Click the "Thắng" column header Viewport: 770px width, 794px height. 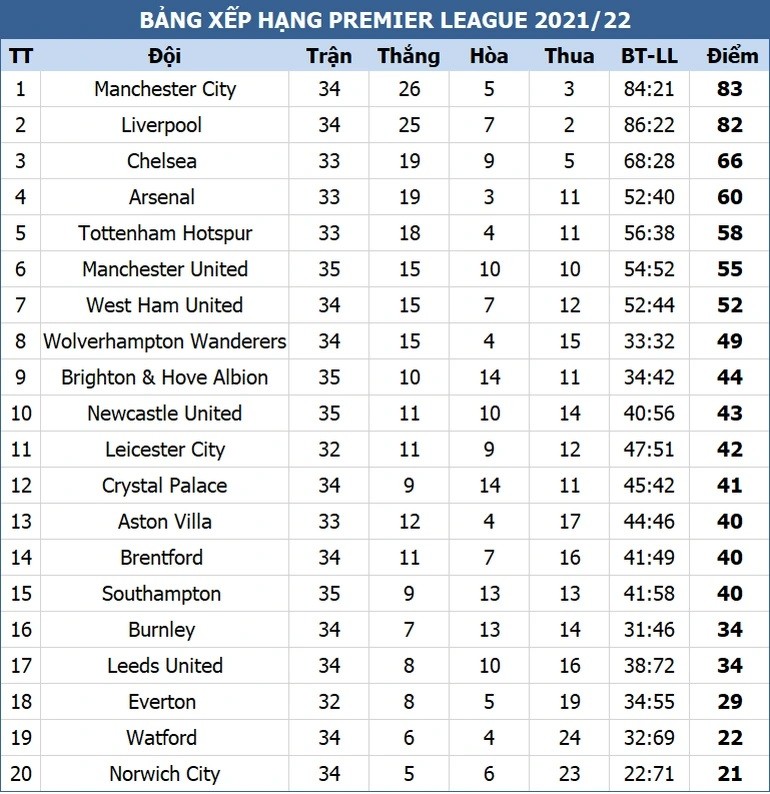tap(408, 55)
